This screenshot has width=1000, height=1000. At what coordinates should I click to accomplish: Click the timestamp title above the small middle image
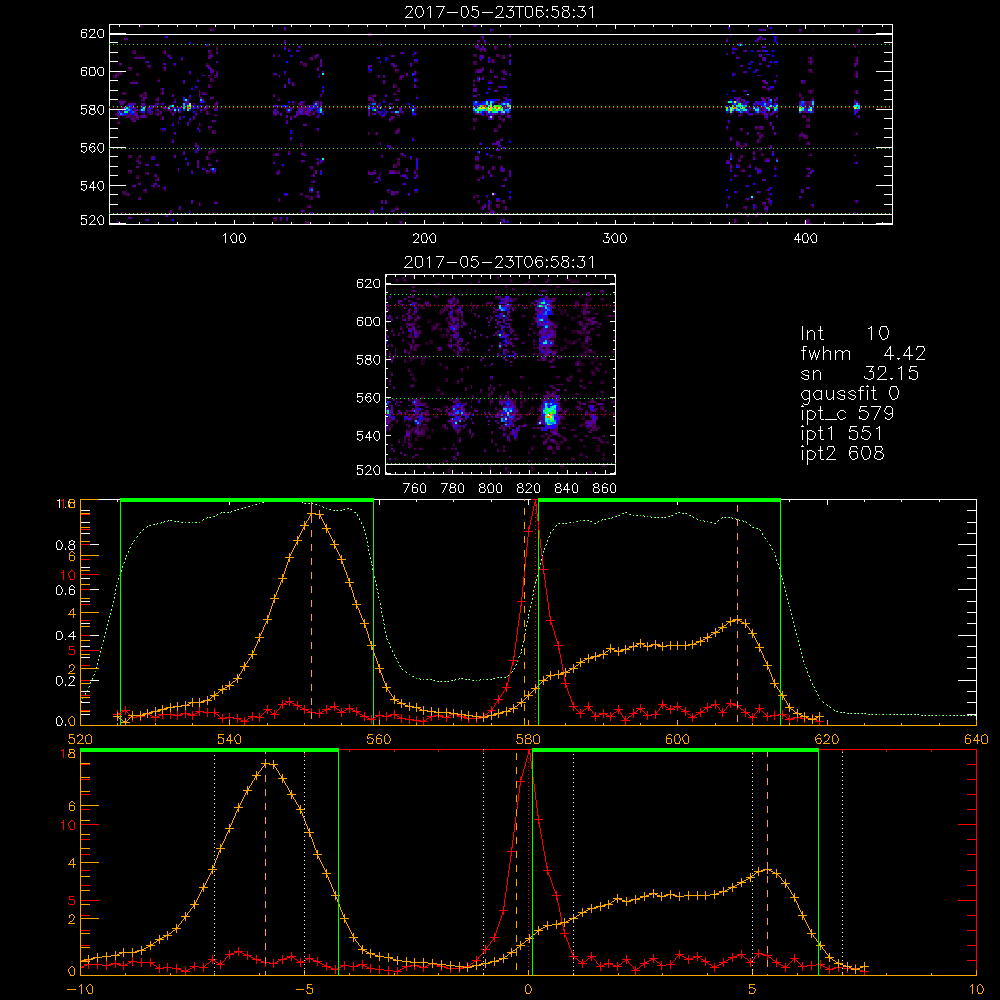pyautogui.click(x=500, y=262)
